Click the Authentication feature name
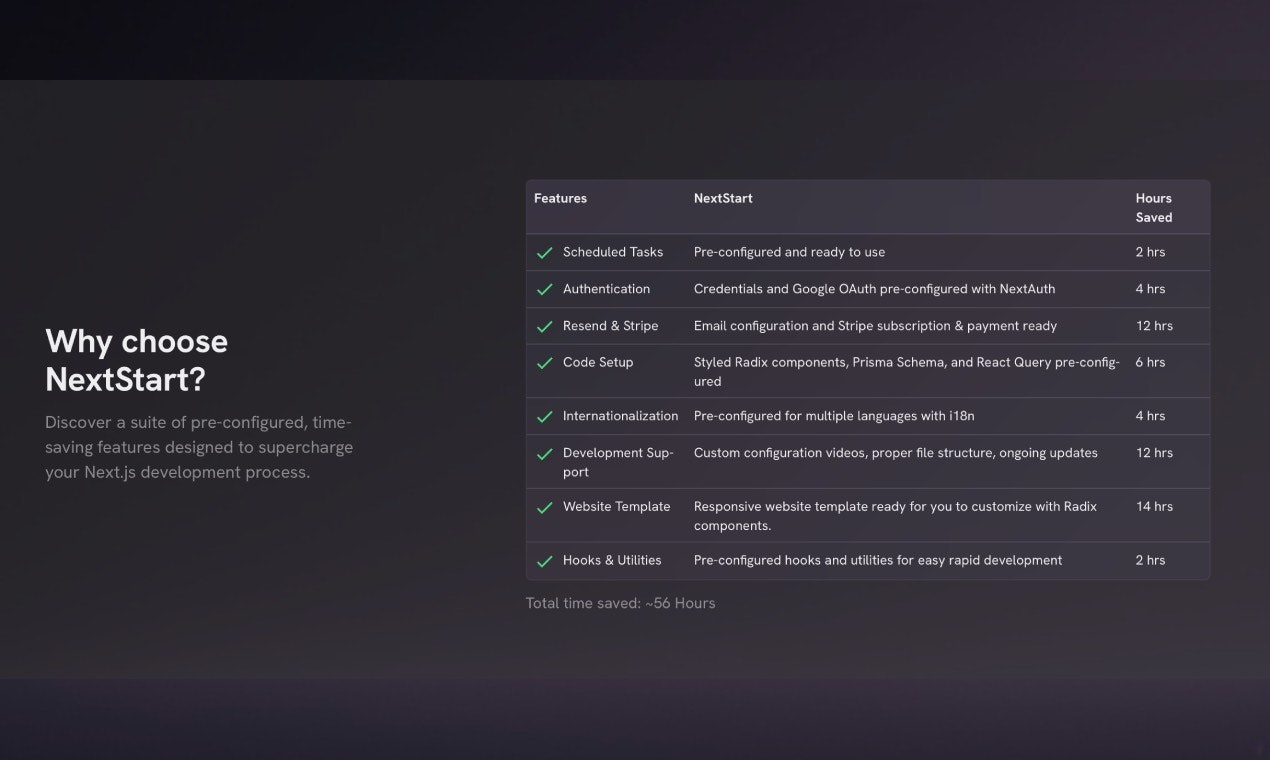 [x=606, y=289]
